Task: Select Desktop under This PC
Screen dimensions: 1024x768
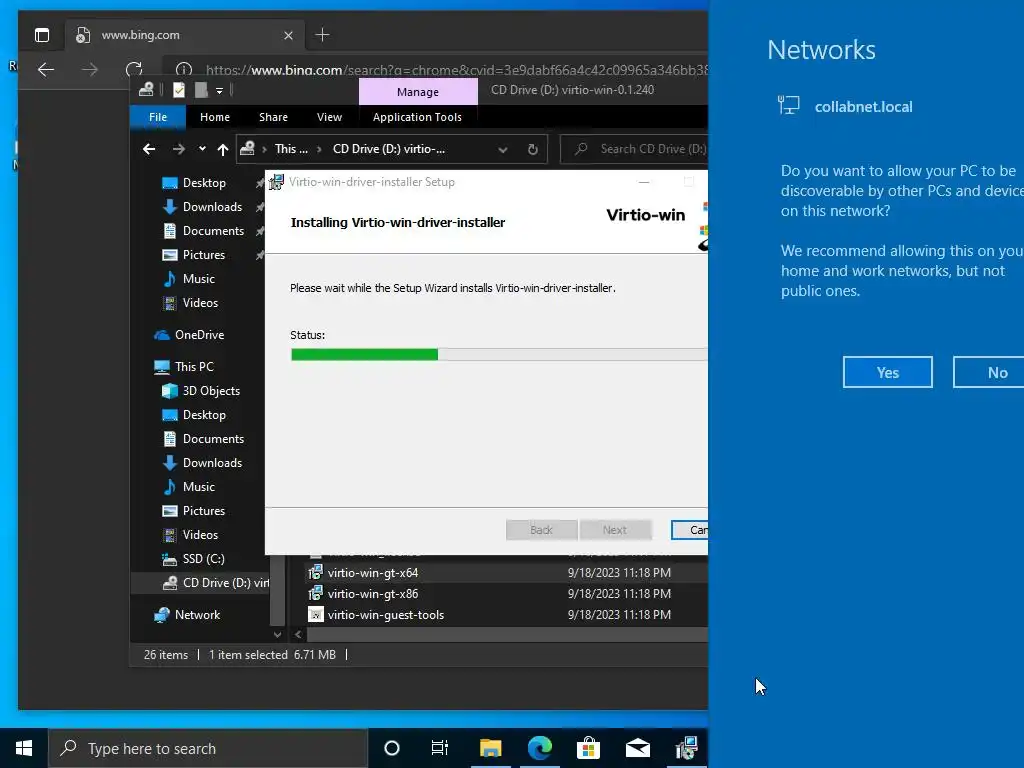Action: [x=204, y=415]
